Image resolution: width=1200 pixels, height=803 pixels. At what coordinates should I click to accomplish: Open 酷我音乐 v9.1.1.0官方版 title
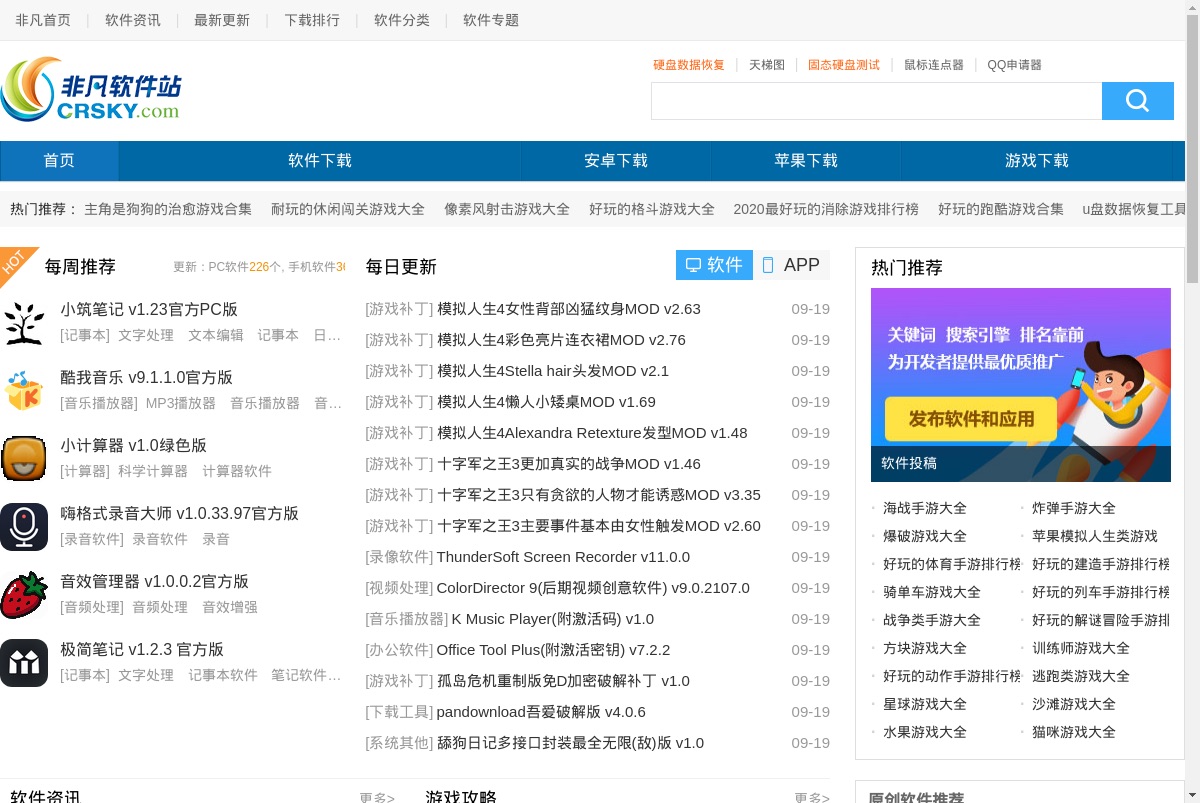(146, 378)
